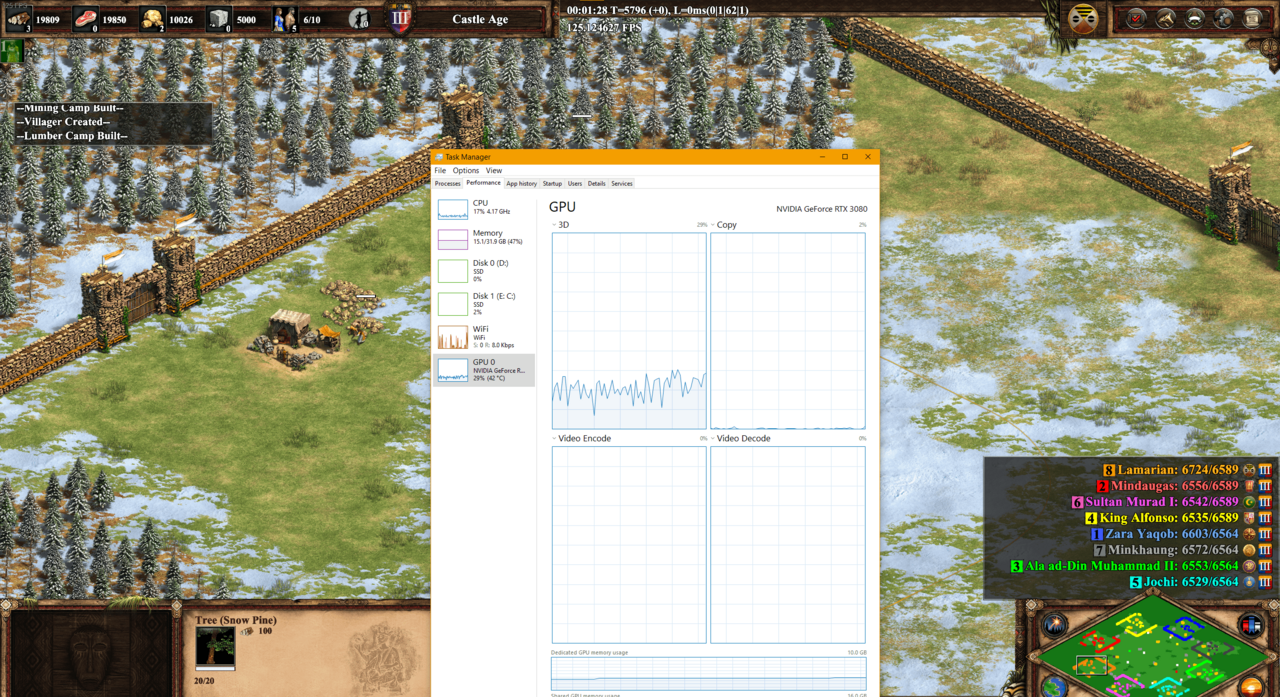The image size is (1280, 697).
Task: Toggle the minimap diplomatic colors flag icon
Action: 1251,626
